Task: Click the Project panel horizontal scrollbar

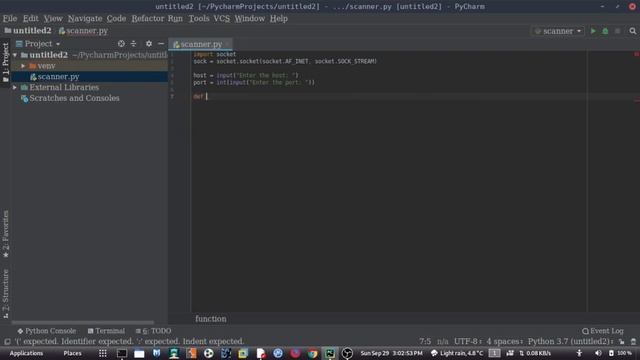Action: [x=83, y=322]
